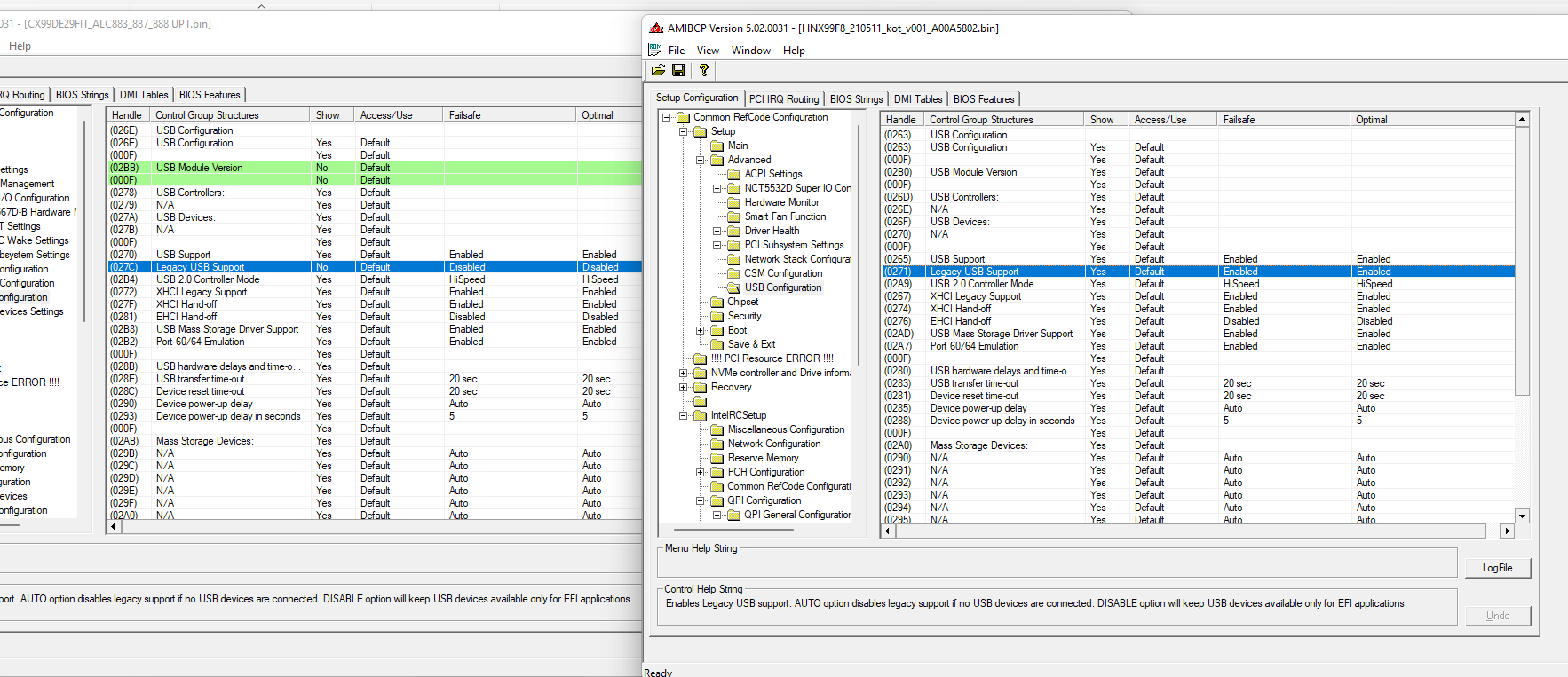This screenshot has height=677, width=1568.
Task: Click the Undo button
Action: 1497,616
